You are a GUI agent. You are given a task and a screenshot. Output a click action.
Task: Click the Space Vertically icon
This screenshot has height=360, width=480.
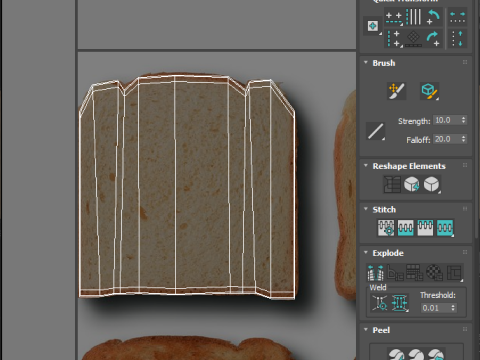457,39
